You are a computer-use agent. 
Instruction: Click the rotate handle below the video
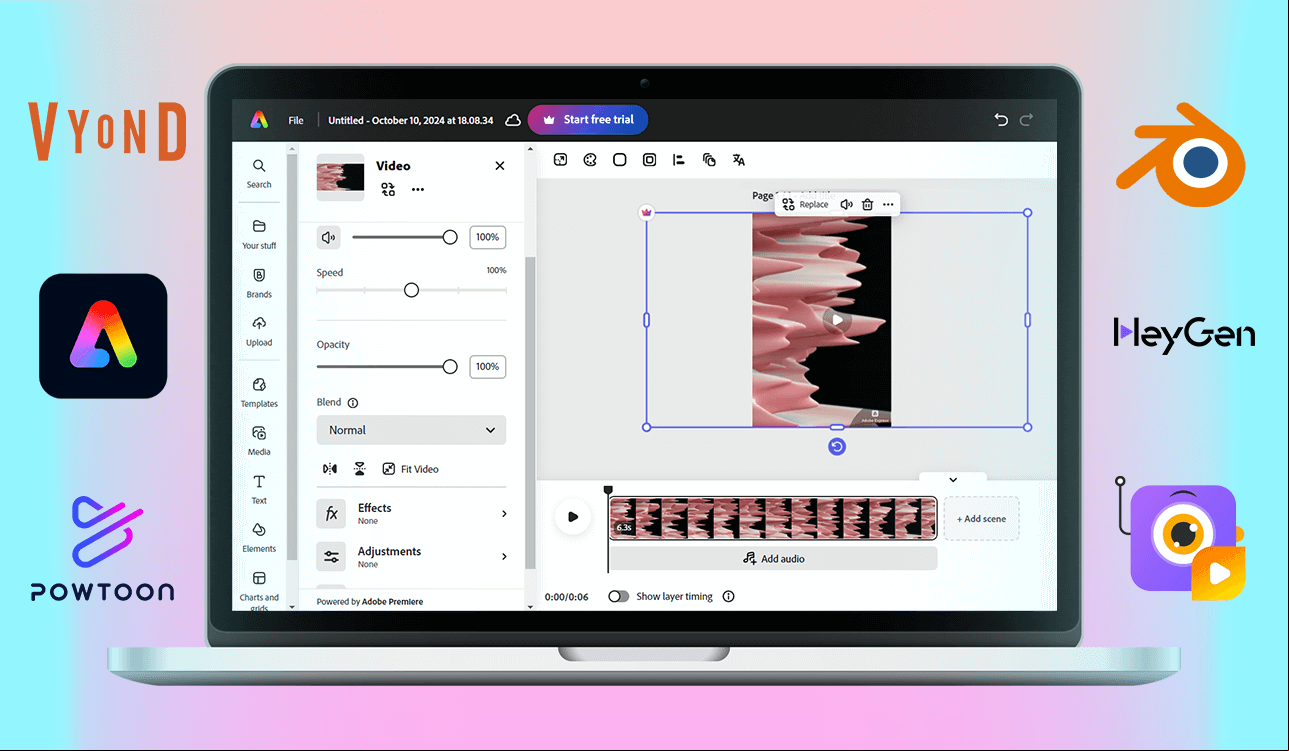[x=837, y=446]
